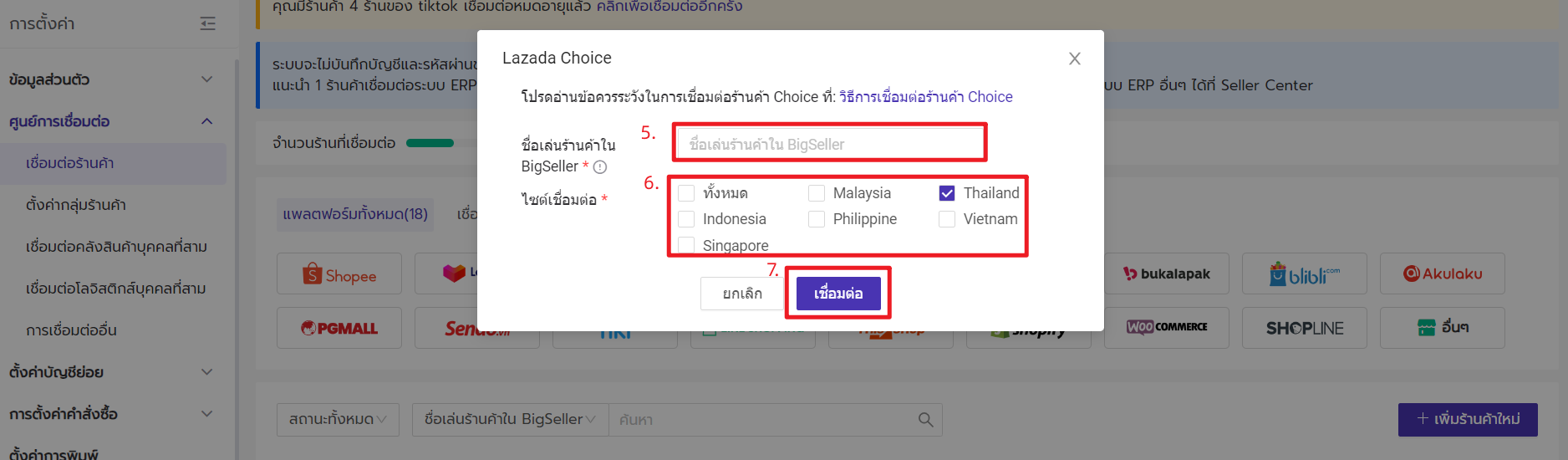Choose the Shopline platform logo
The height and width of the screenshot is (460, 1568).
point(1305,328)
